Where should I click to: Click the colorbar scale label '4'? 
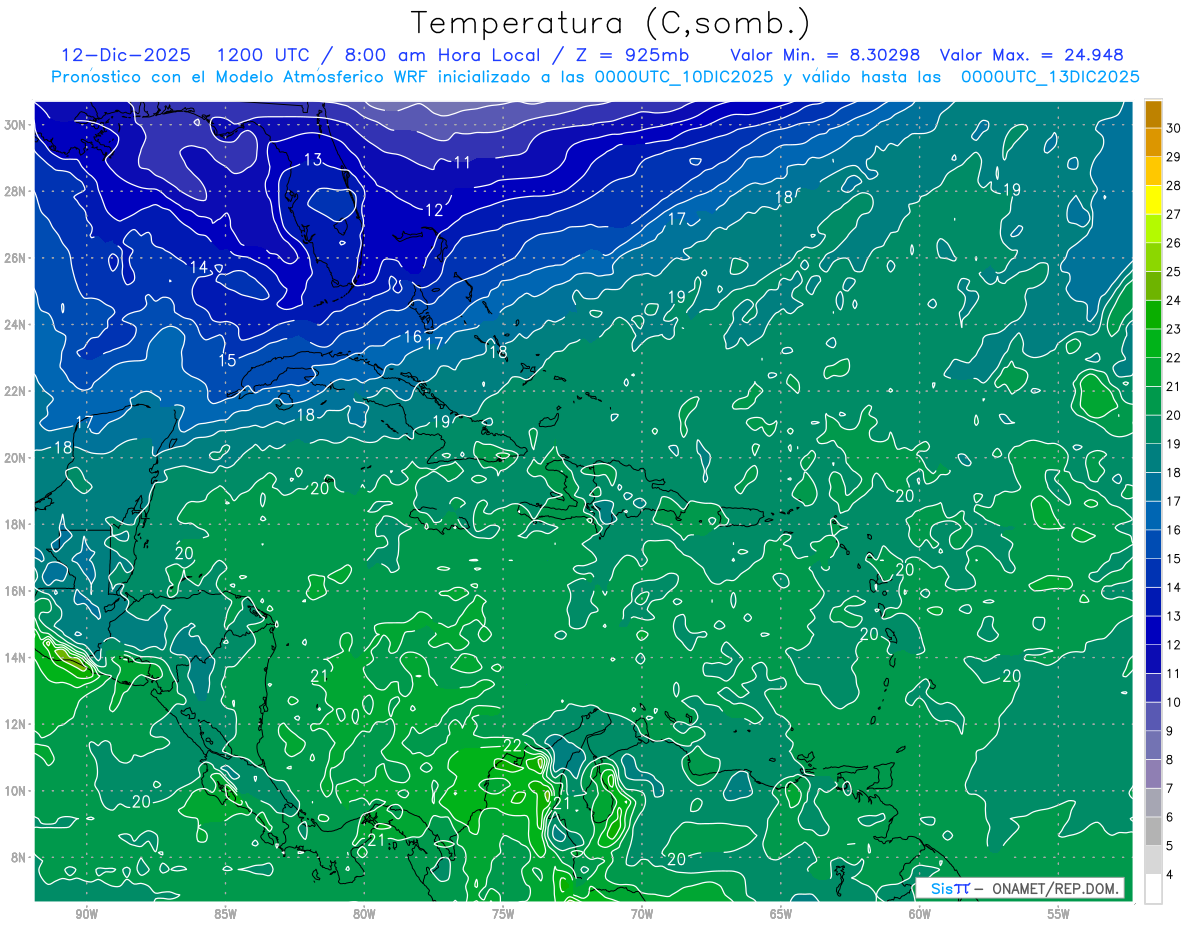(1170, 875)
